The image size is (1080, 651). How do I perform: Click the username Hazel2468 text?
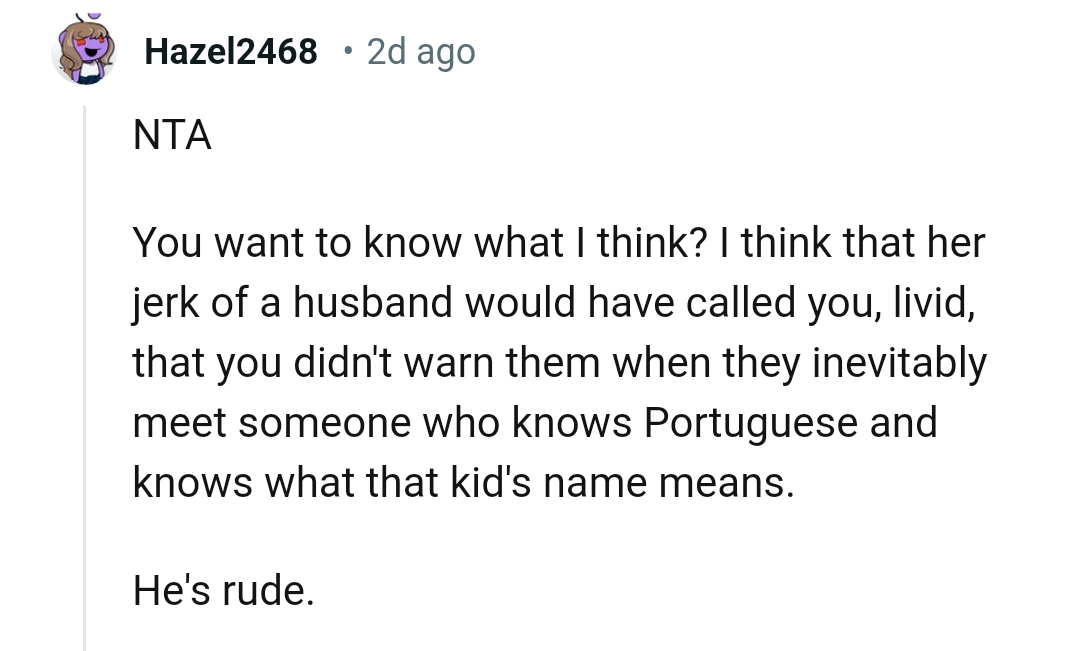231,51
